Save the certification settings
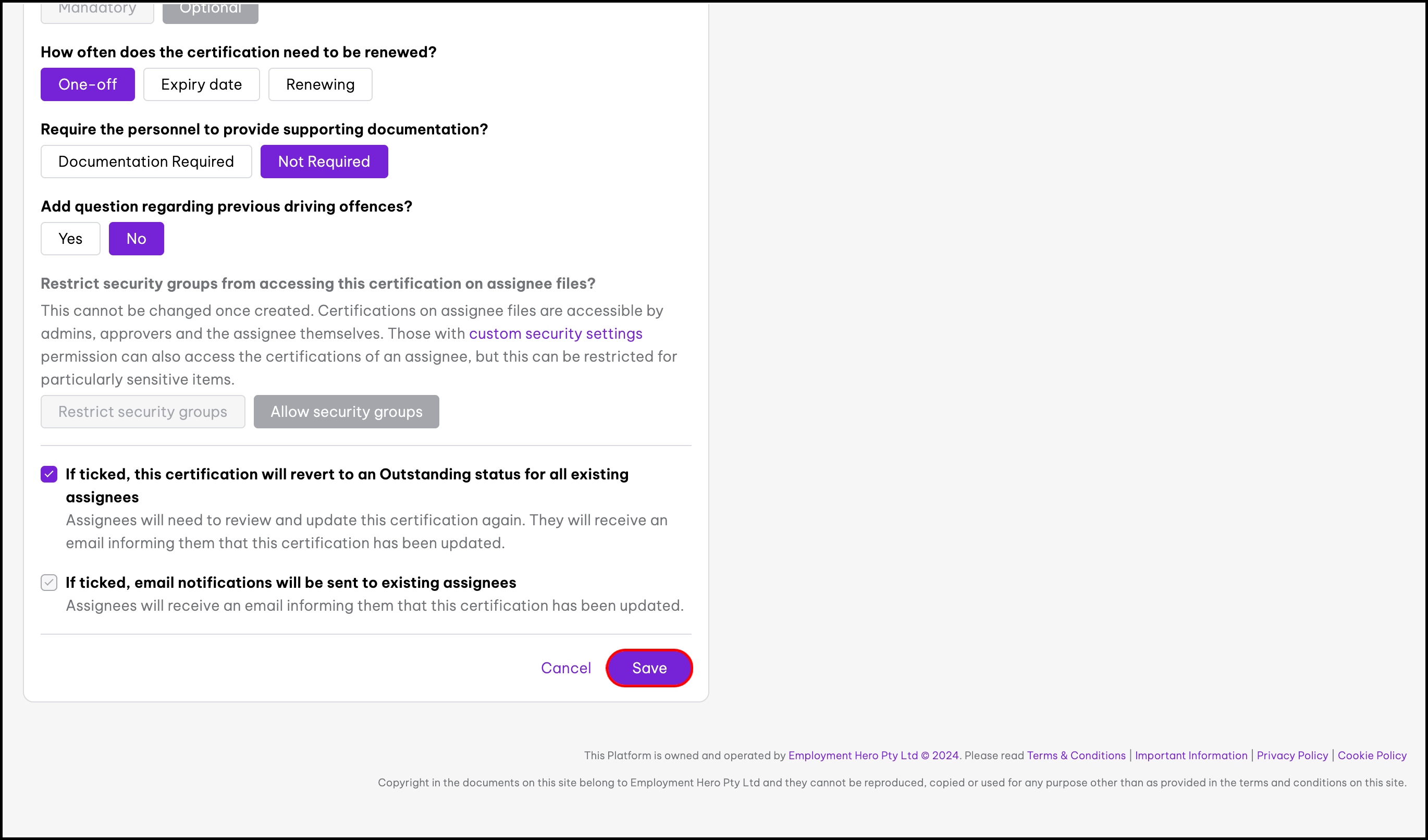Image resolution: width=1428 pixels, height=840 pixels. (x=649, y=669)
